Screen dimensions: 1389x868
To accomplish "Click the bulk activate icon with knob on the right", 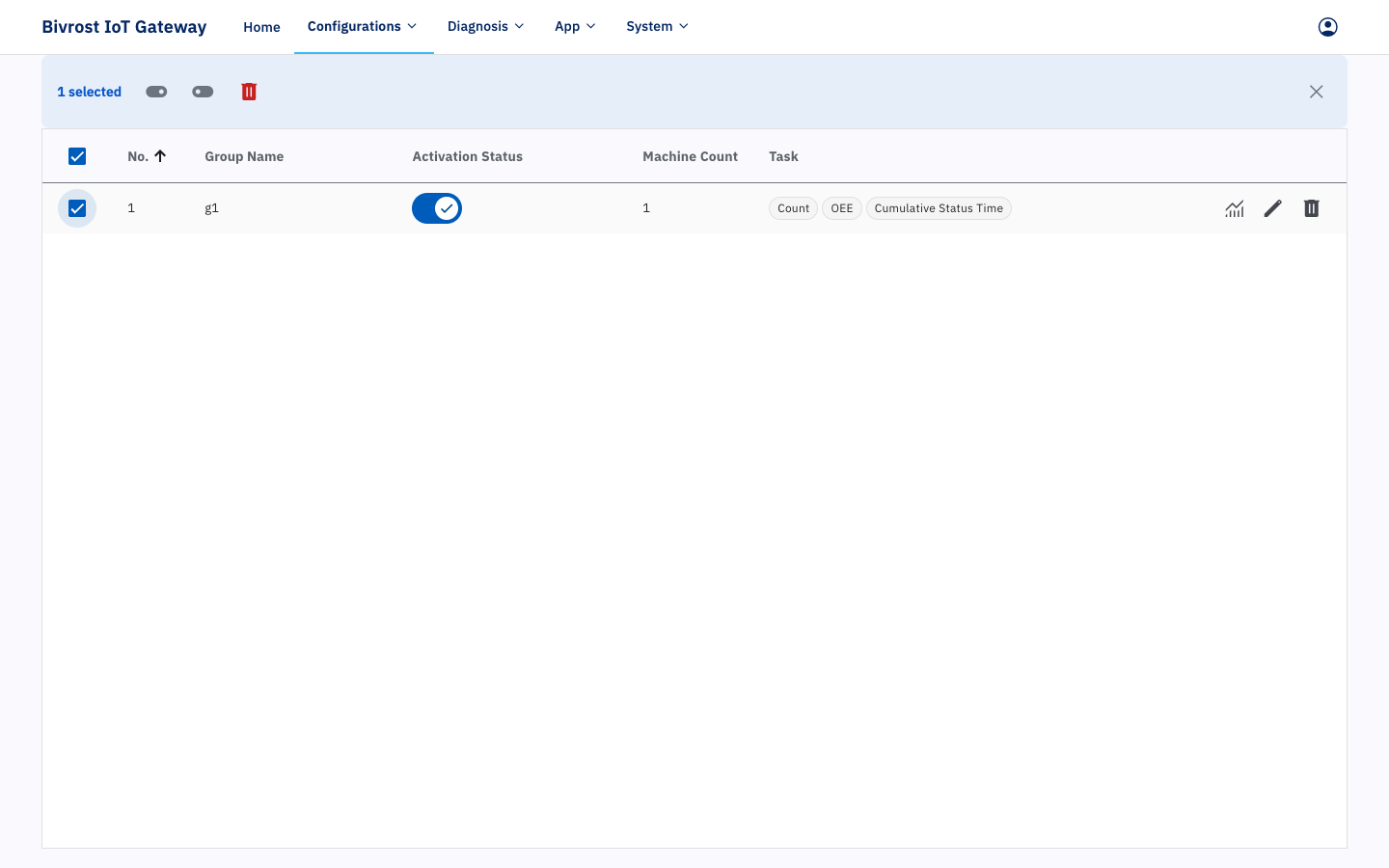I will pos(156,92).
